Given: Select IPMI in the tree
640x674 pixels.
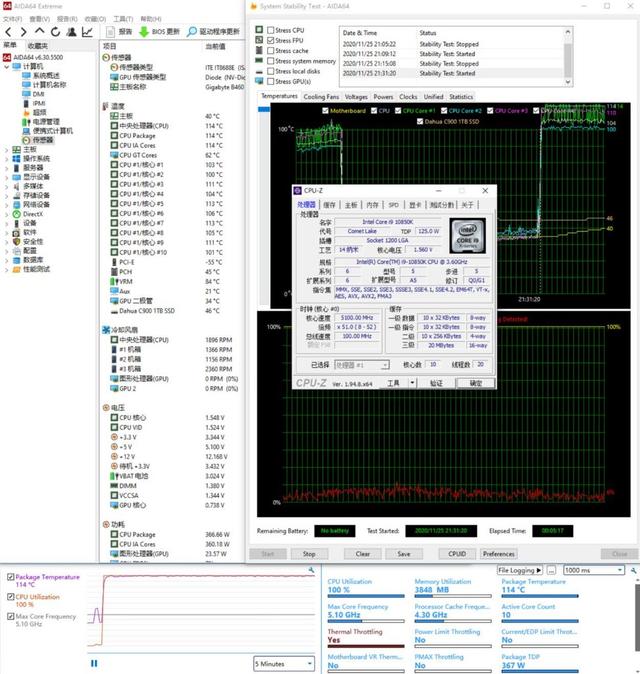Looking at the screenshot, I should [x=34, y=103].
